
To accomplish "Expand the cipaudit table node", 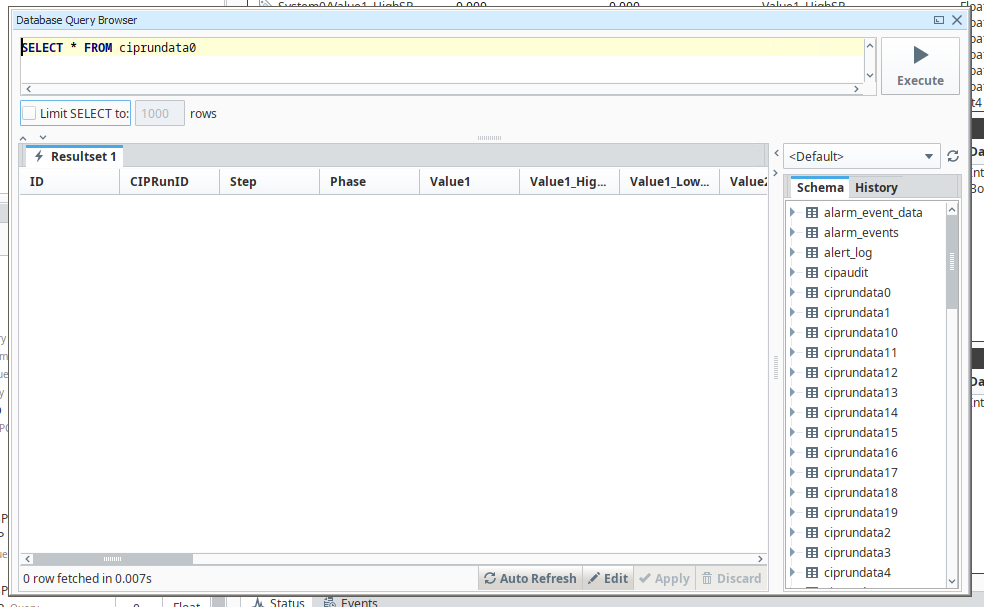I will point(793,272).
